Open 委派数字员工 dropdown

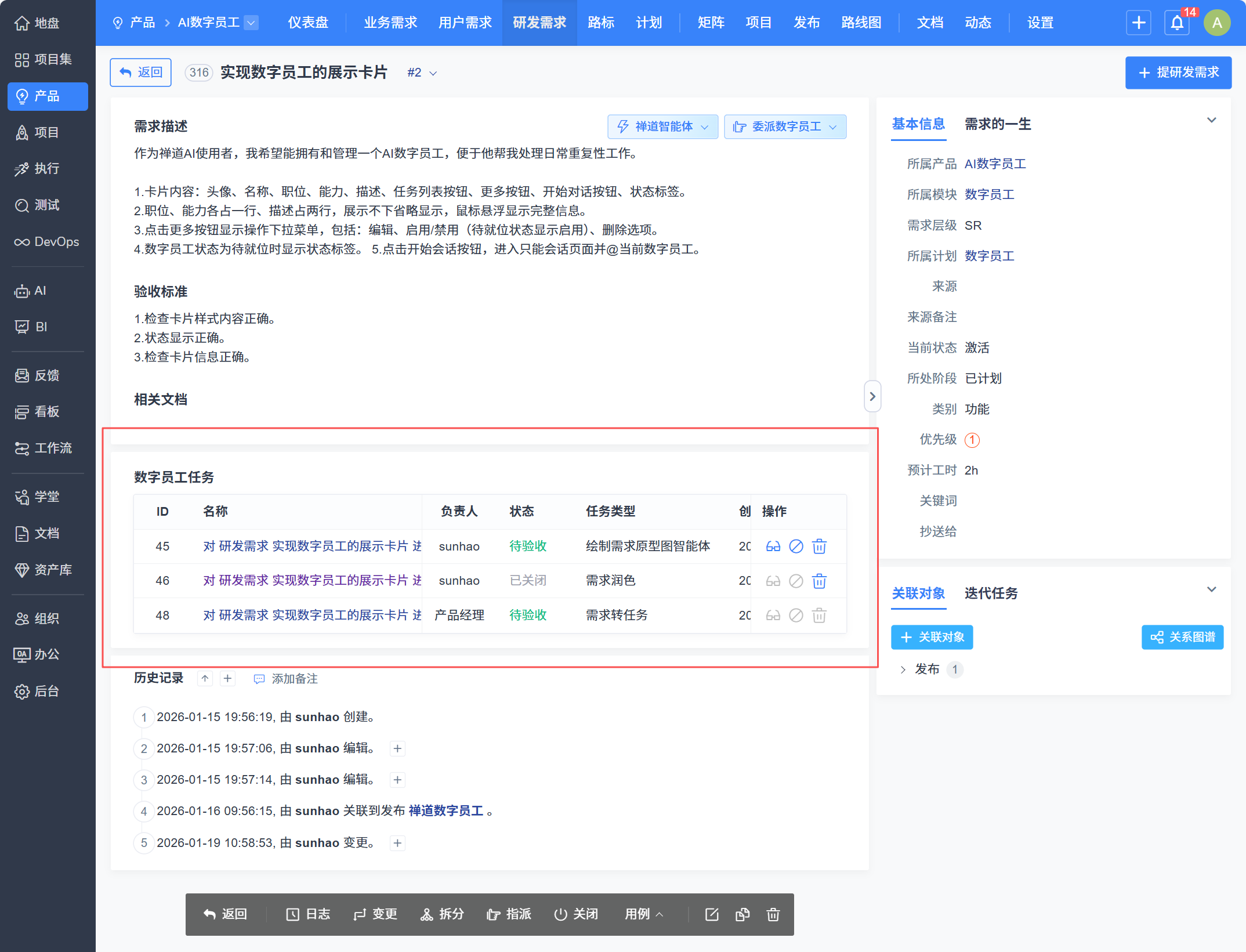(785, 126)
